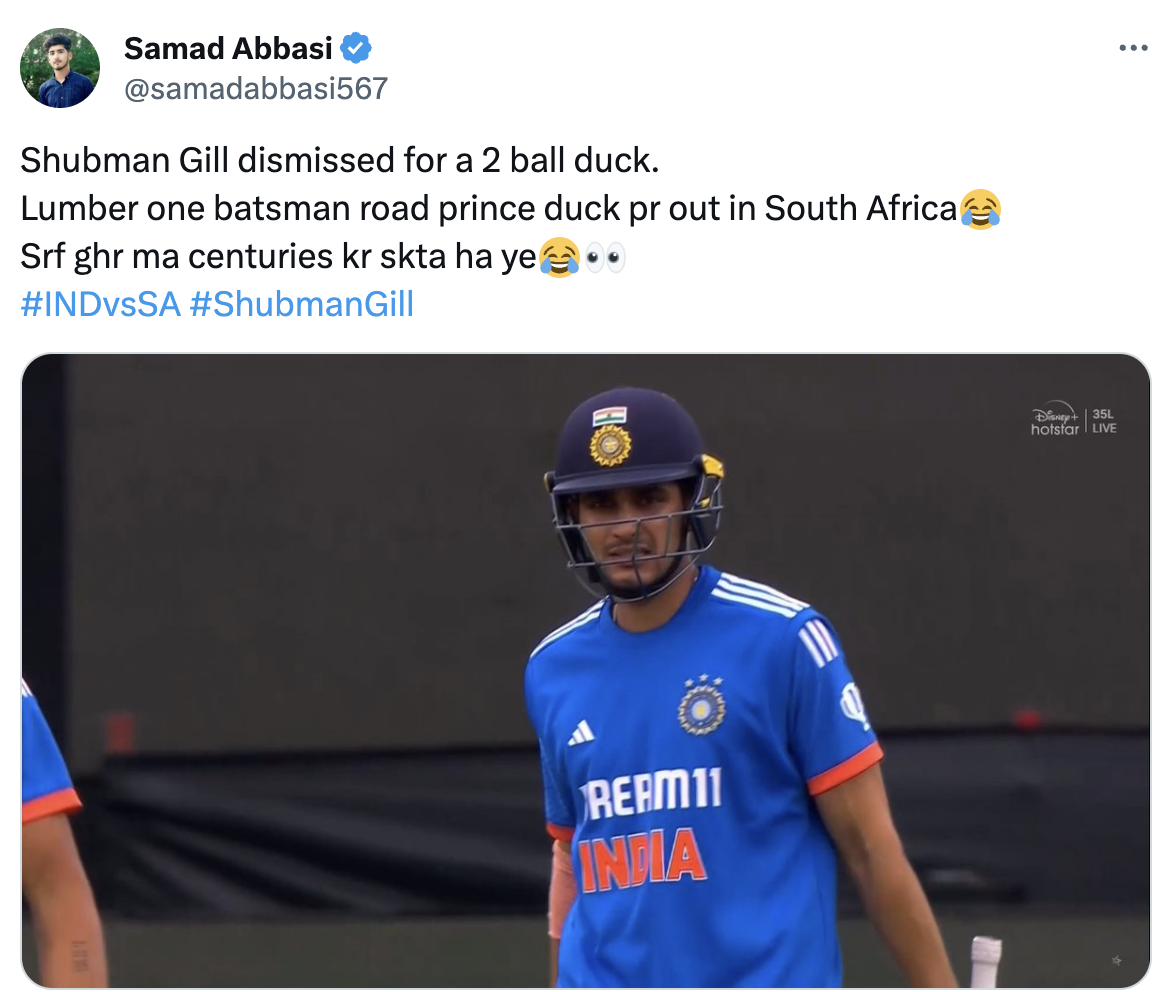
Task: Open the #INDvsSA hashtag
Action: [x=100, y=304]
